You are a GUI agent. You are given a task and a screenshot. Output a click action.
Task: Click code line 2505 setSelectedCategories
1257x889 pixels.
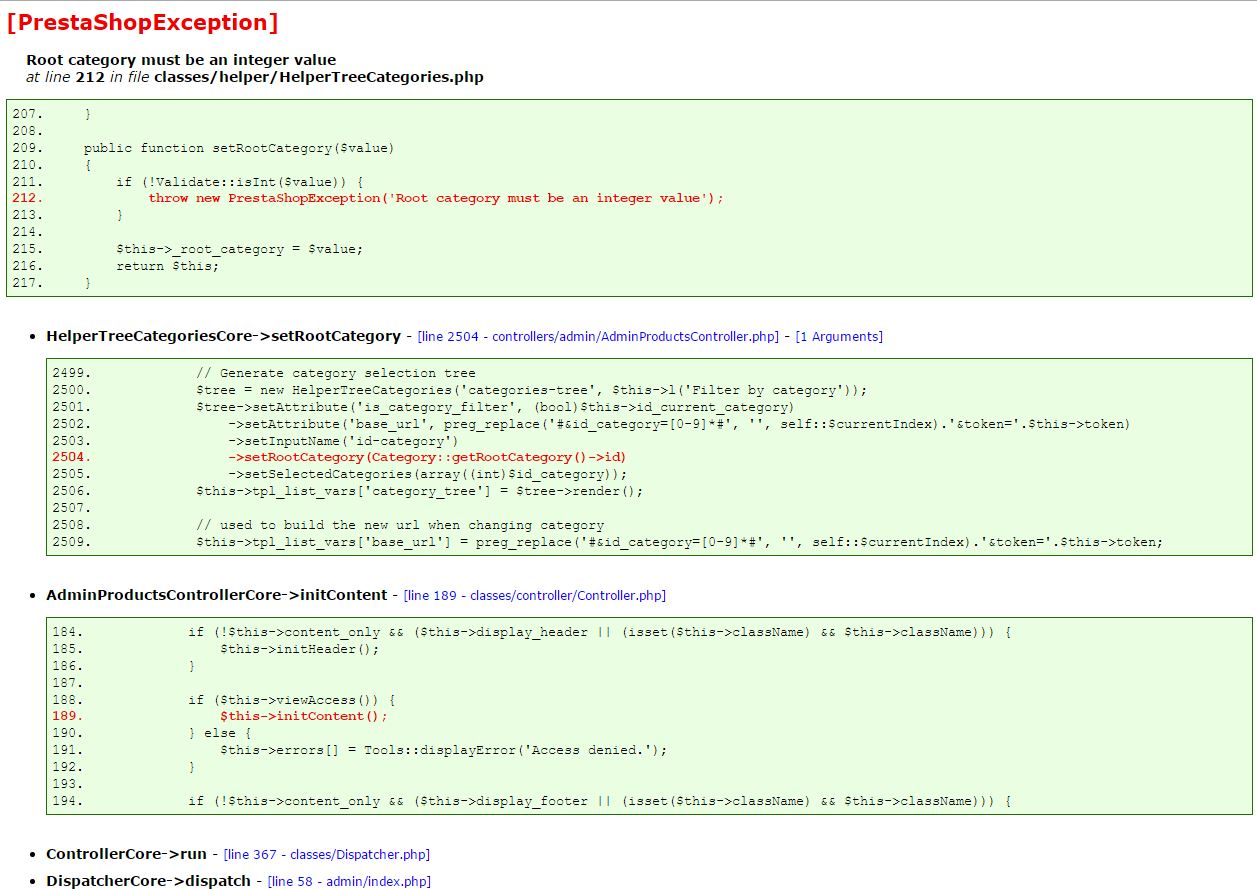(x=427, y=474)
